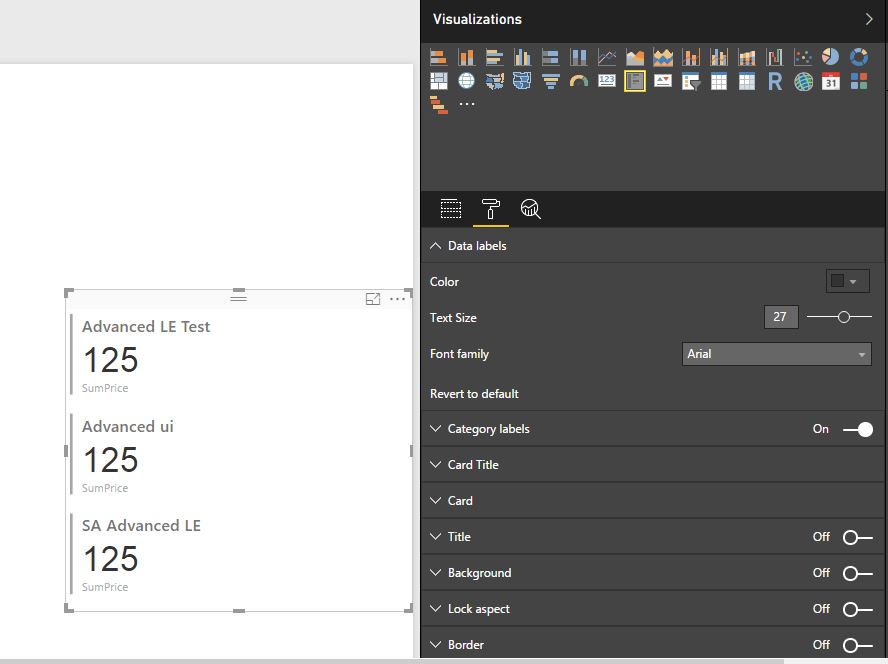The image size is (888, 664).
Task: Select the pie chart visual
Action: click(831, 57)
